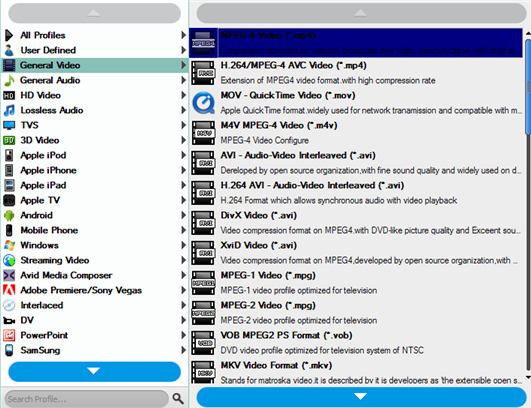Click the TVS monitor icon
Viewport: 531px width, 408px height.
point(9,125)
